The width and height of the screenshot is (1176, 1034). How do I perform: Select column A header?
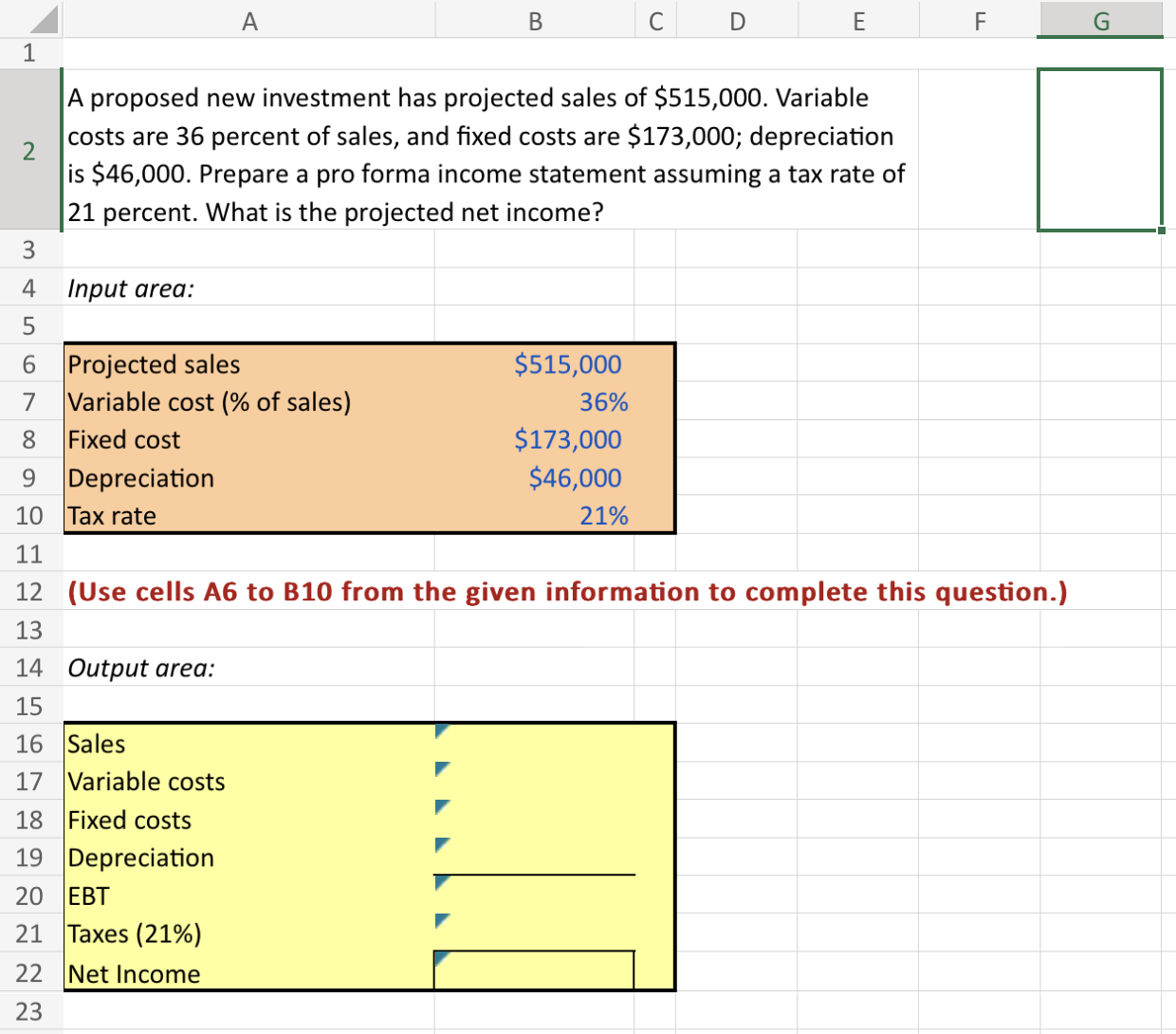pos(249,20)
